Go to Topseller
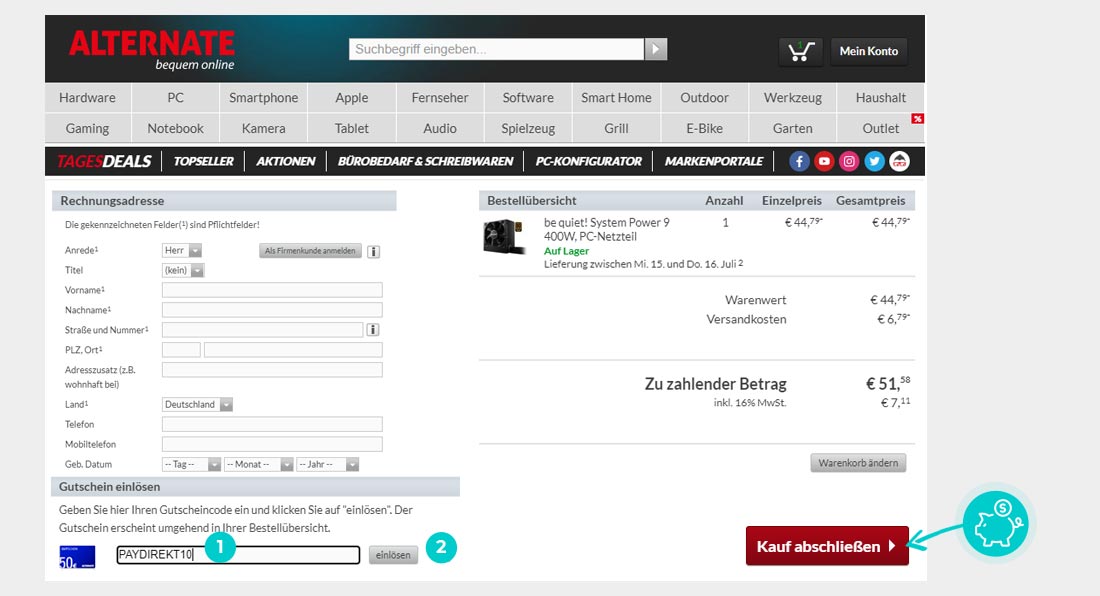 point(203,161)
